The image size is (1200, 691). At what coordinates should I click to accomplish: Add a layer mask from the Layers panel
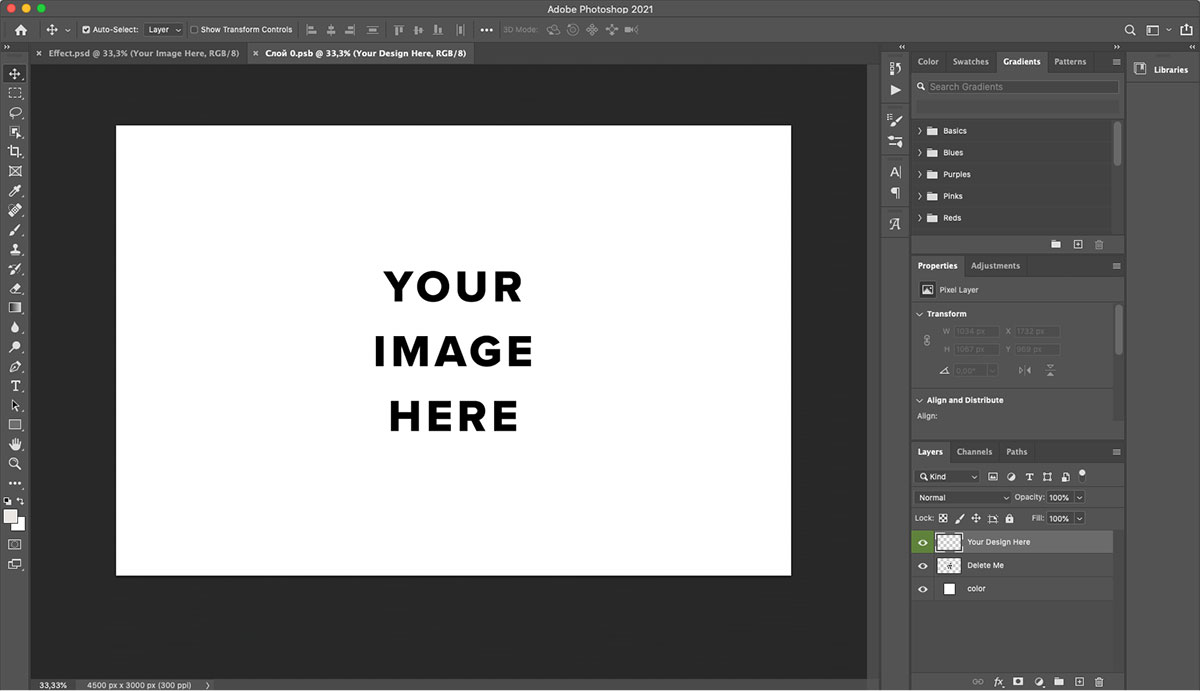pos(1018,681)
